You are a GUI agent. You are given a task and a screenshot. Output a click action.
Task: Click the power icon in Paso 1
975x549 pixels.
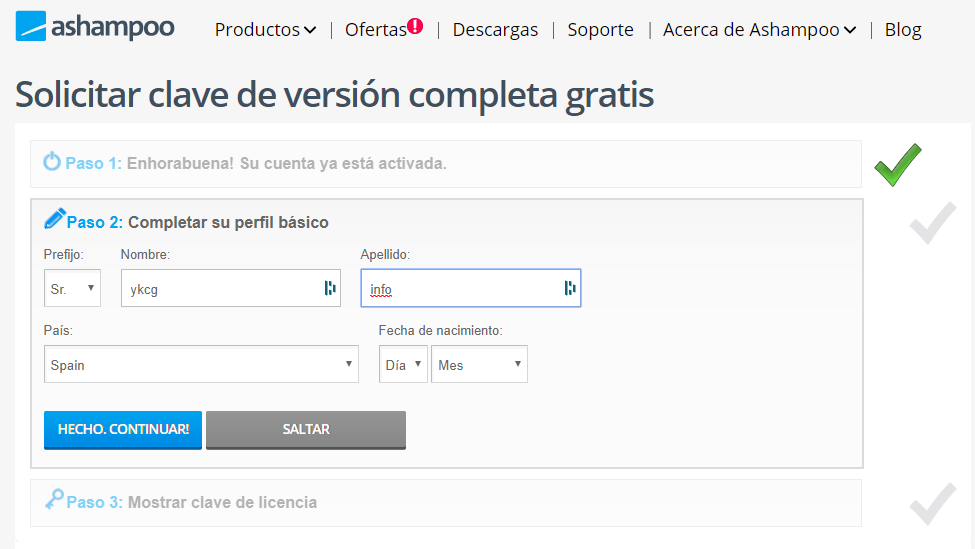52,162
